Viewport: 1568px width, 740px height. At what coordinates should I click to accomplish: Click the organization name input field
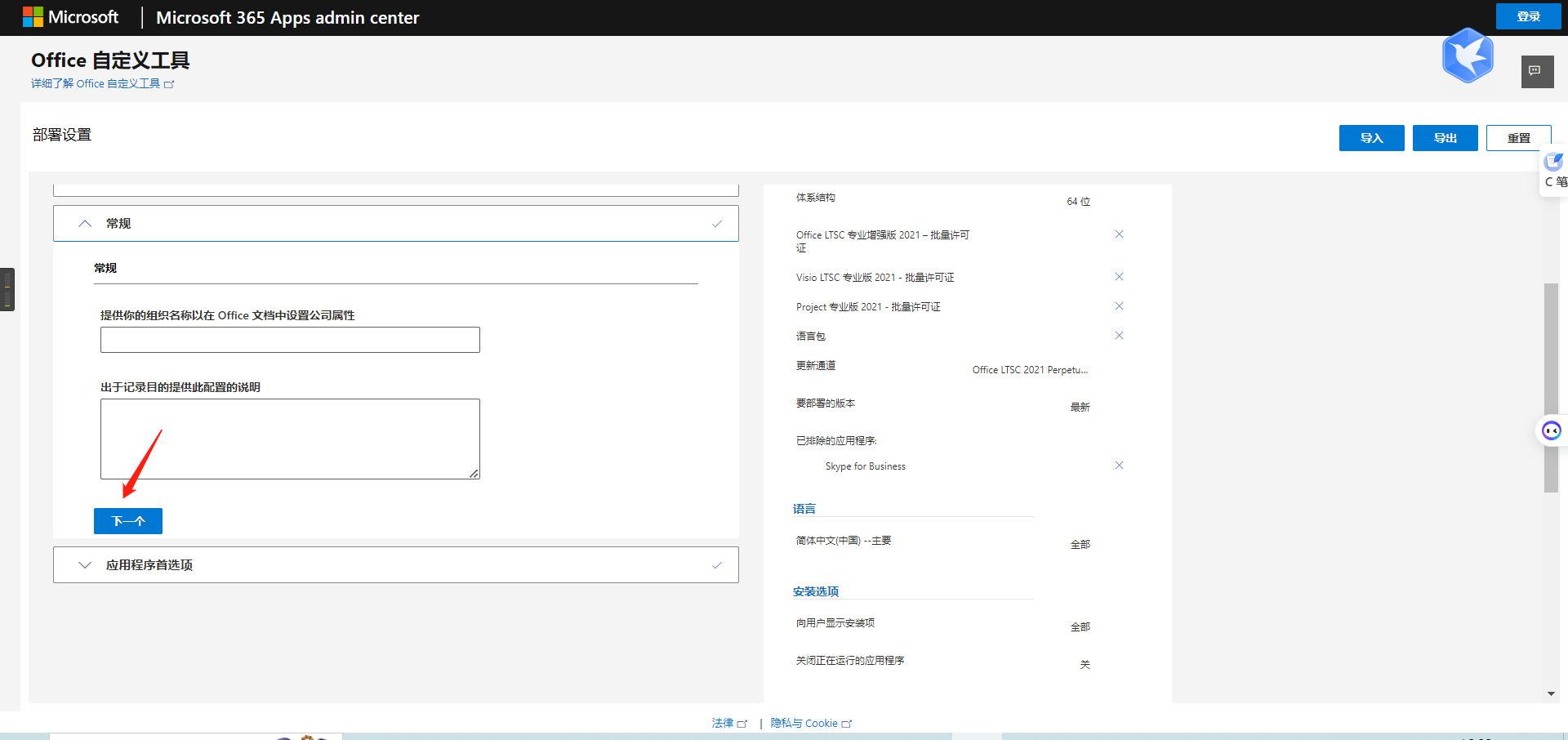(290, 340)
